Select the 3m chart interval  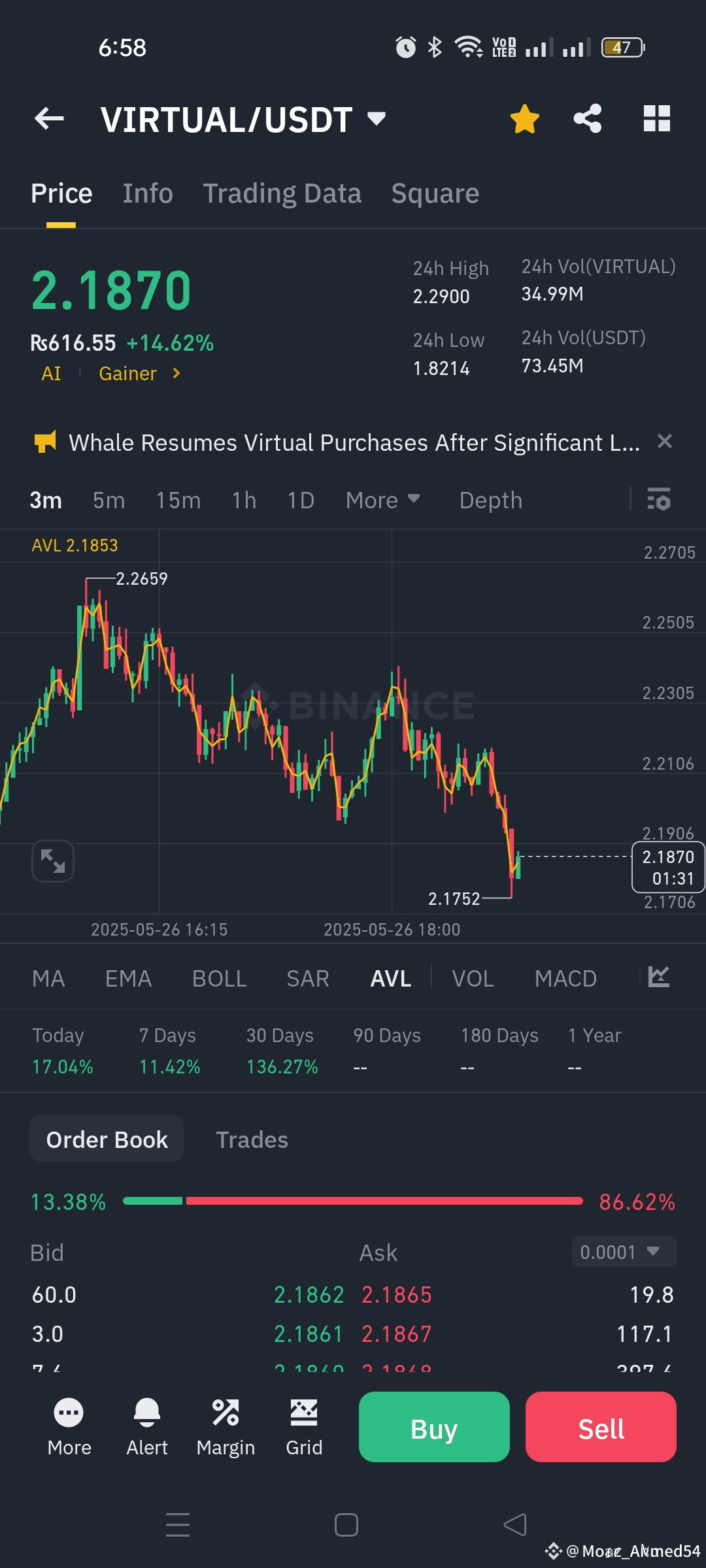(46, 500)
